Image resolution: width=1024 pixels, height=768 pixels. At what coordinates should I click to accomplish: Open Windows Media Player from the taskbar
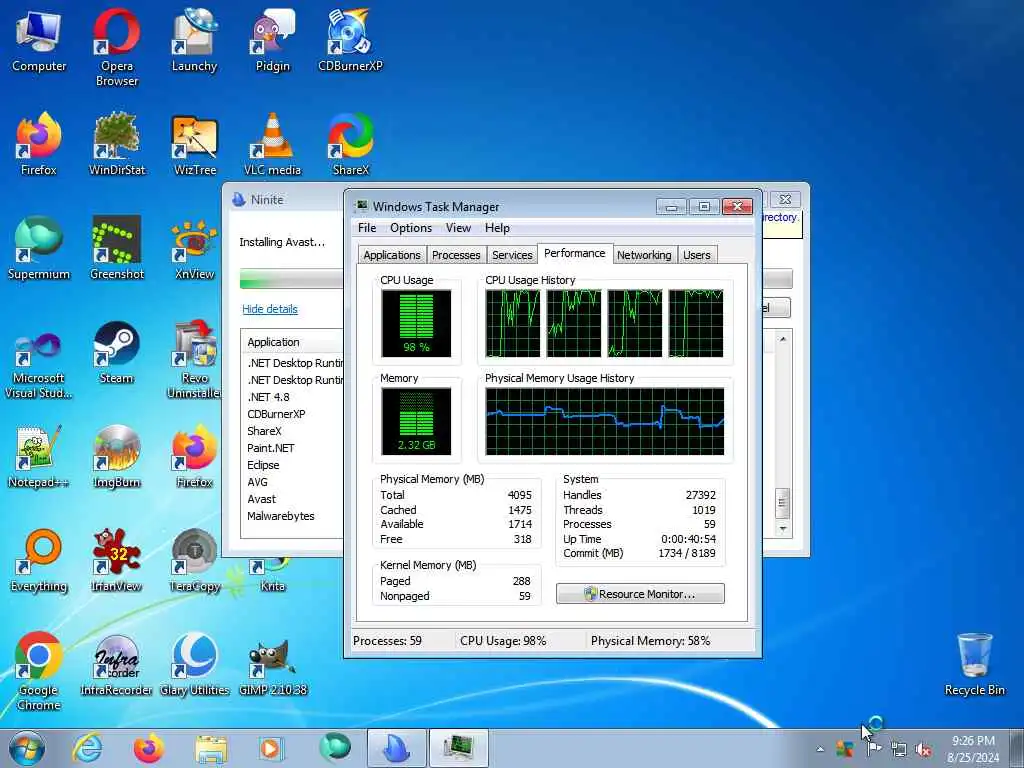[x=270, y=748]
